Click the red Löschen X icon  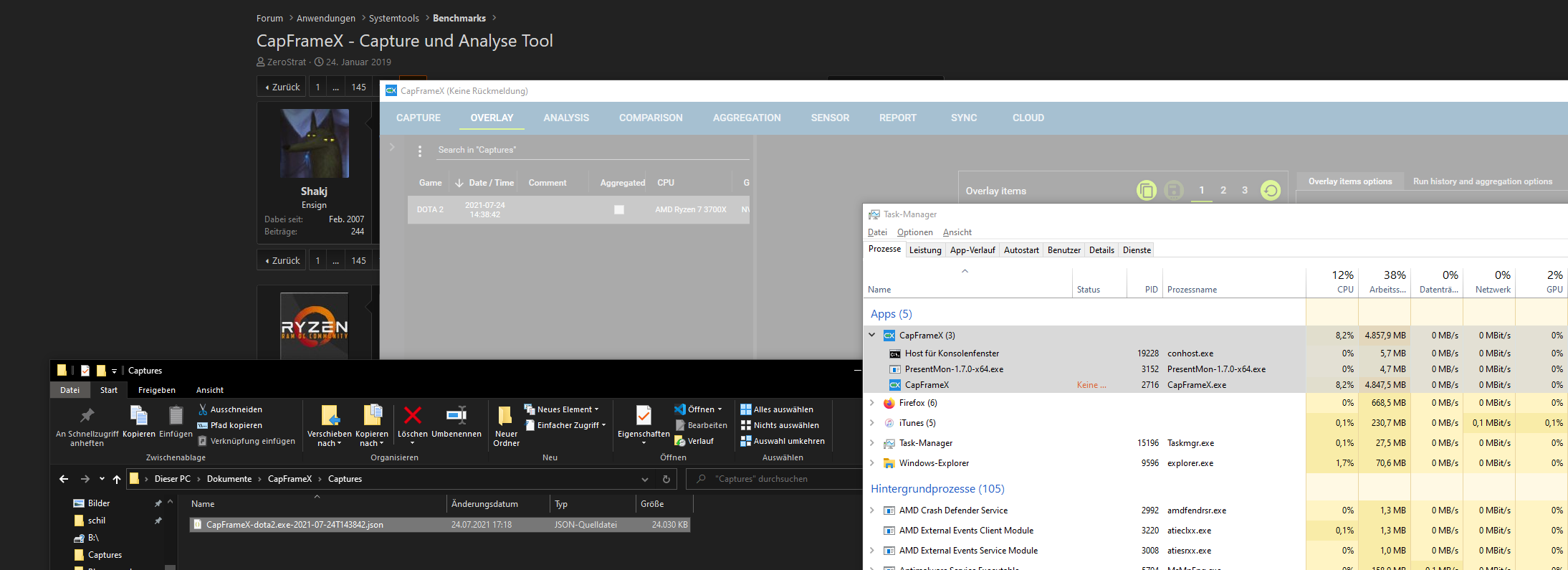(413, 415)
